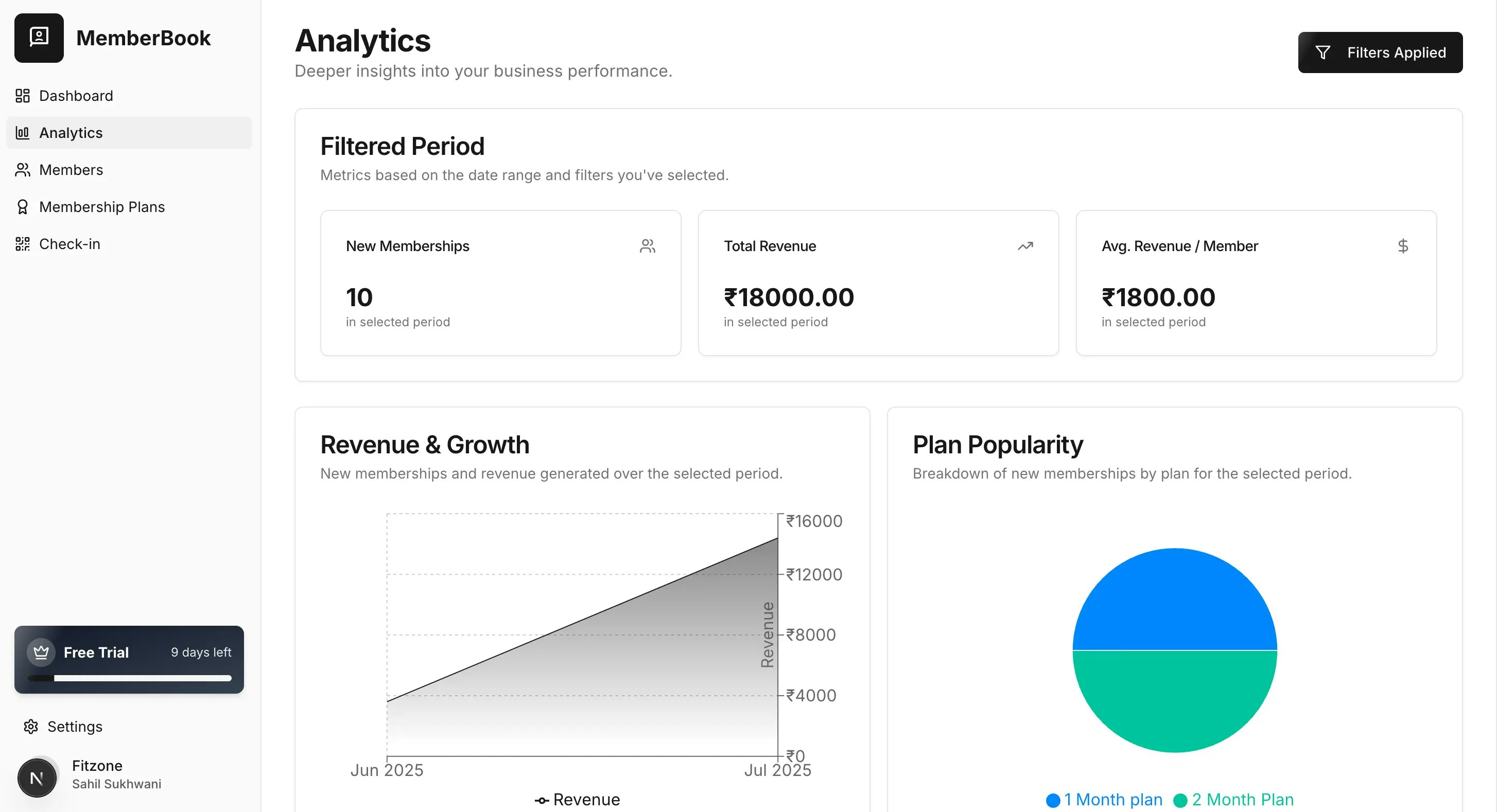Click the Members people icon in sidebar
This screenshot has height=812, width=1497.
[x=23, y=170]
